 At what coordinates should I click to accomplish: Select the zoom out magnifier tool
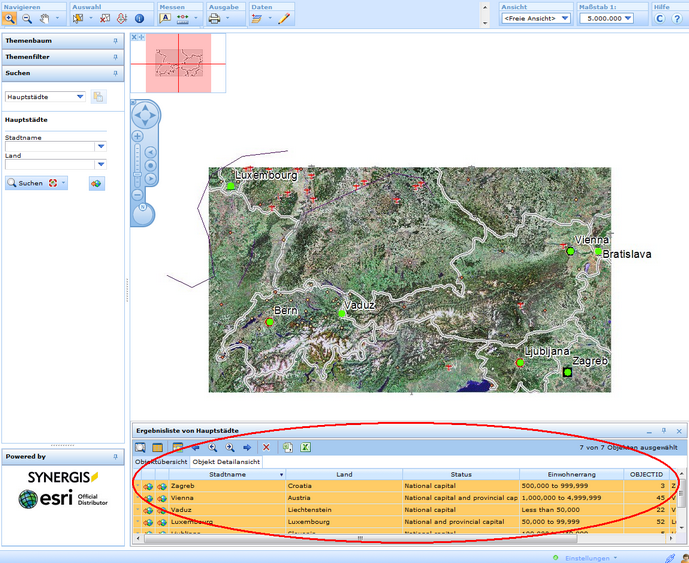[x=27, y=18]
